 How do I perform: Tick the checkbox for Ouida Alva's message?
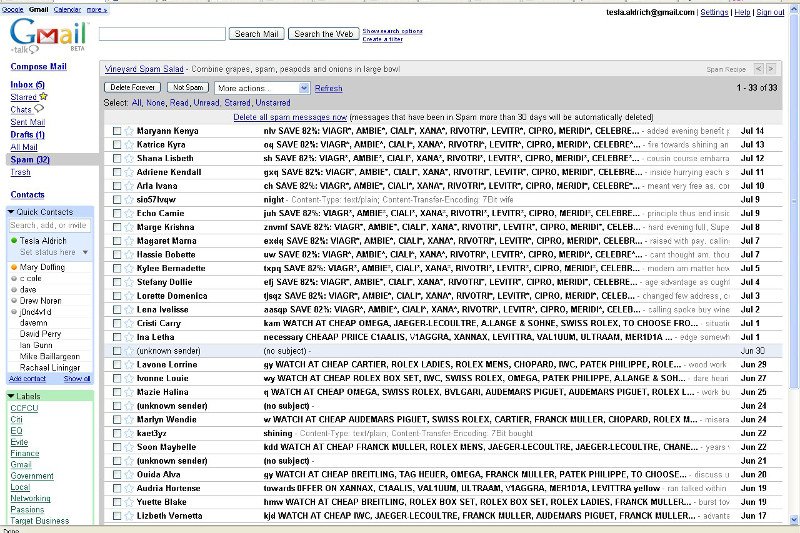tap(116, 474)
